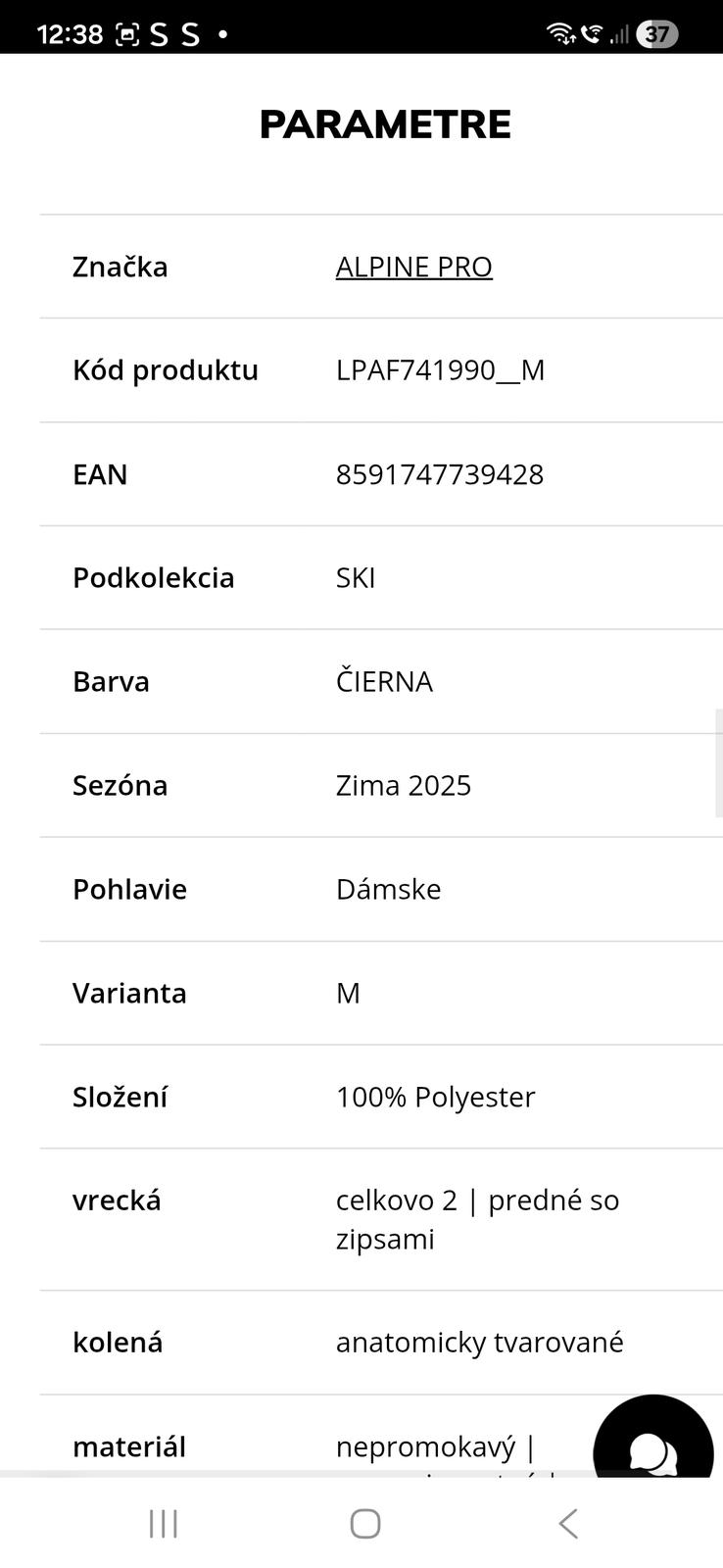Open the chat bubble widget
The height and width of the screenshot is (1568, 723).
pos(652,1450)
